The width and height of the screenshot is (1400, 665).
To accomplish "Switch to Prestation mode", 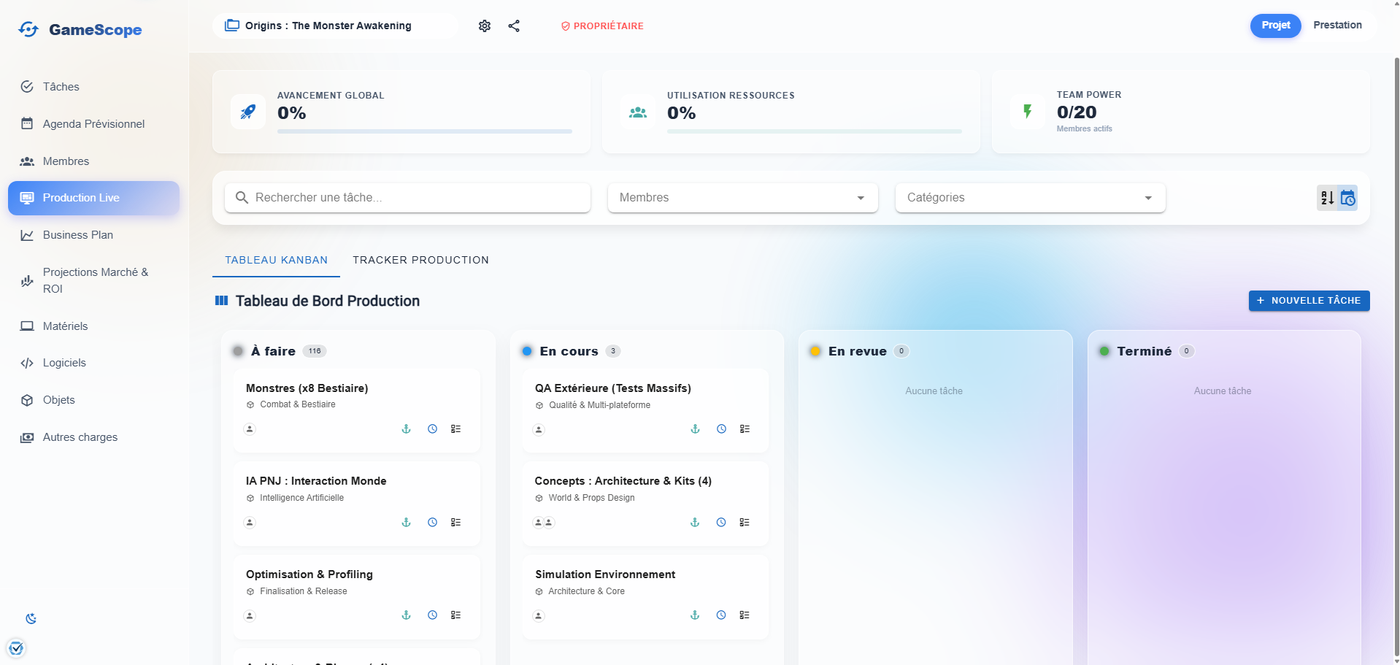I will coord(1337,26).
